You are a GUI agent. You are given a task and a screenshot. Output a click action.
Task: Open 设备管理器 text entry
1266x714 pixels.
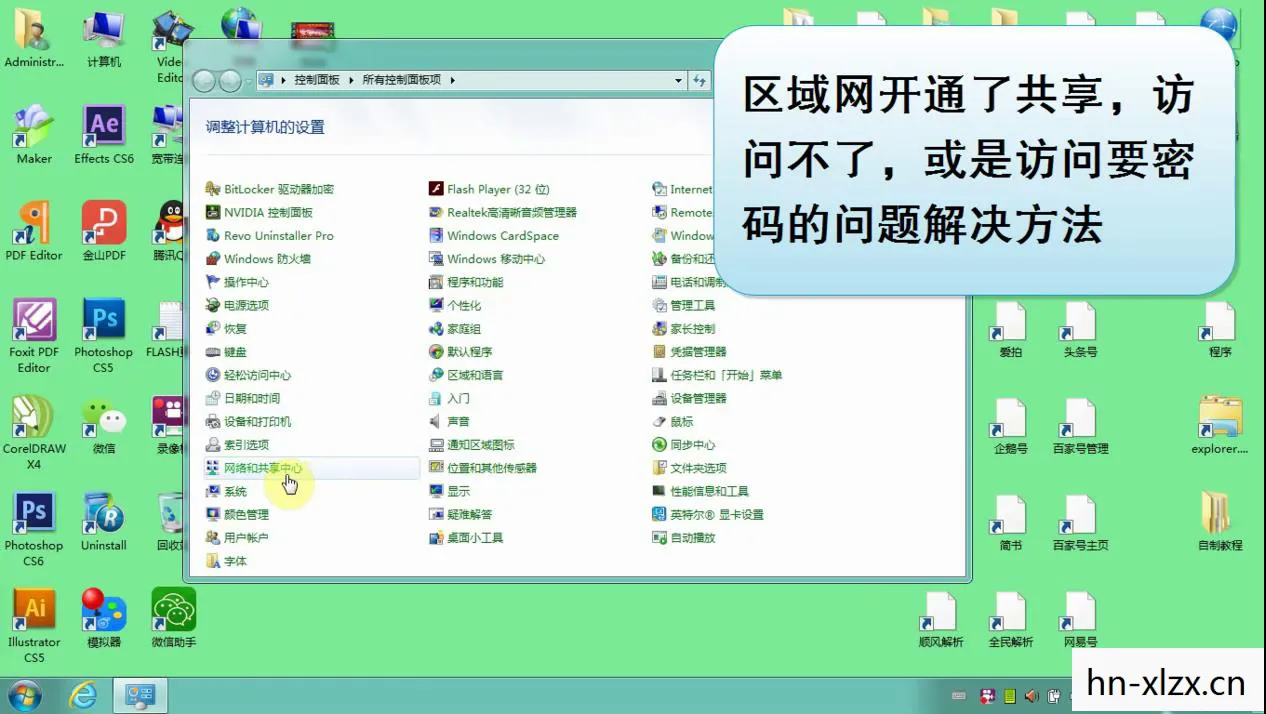point(698,398)
